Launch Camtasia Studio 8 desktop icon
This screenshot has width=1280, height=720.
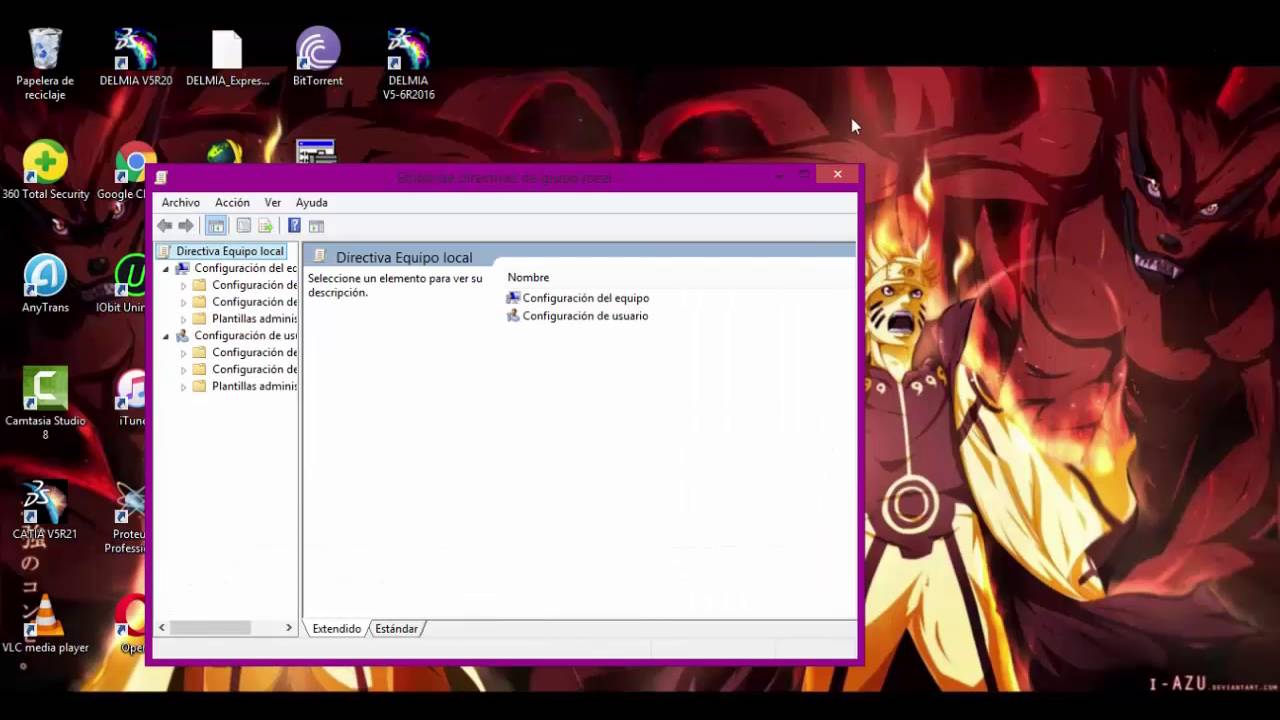[45, 403]
